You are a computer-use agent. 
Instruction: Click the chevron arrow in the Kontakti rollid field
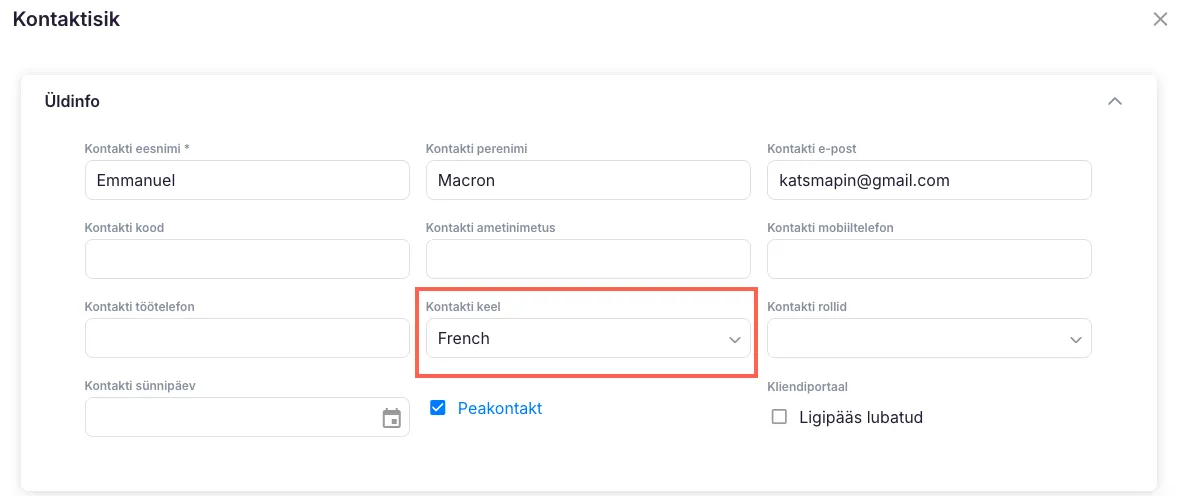pyautogui.click(x=1076, y=340)
